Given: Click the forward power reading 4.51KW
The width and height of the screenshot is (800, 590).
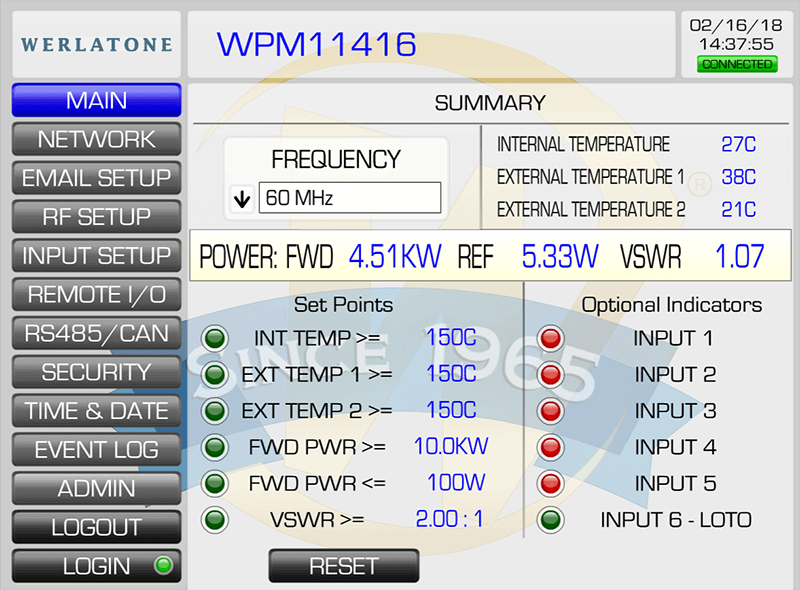Looking at the screenshot, I should click(x=395, y=256).
